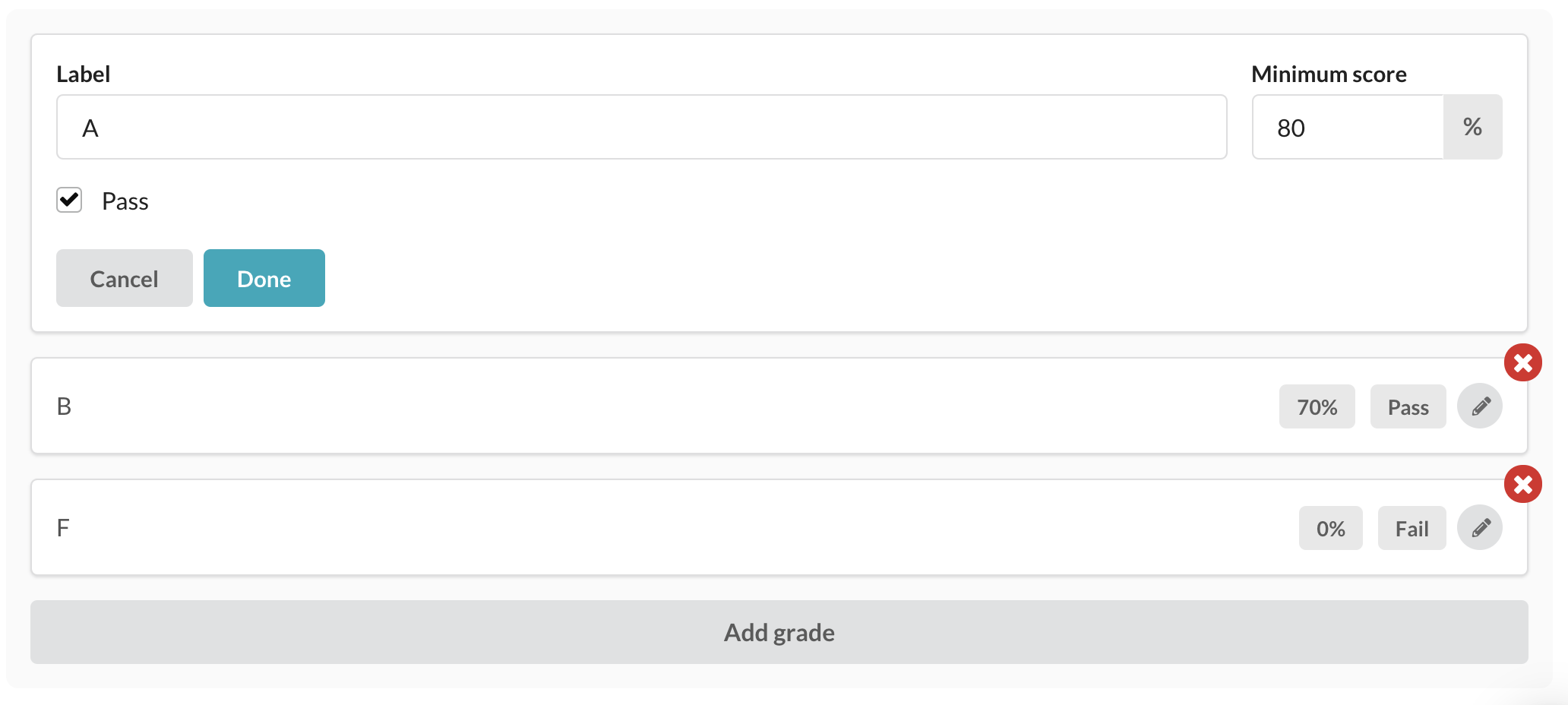The height and width of the screenshot is (705, 1568).
Task: Edit the F grade using pencil icon
Action: click(1480, 528)
